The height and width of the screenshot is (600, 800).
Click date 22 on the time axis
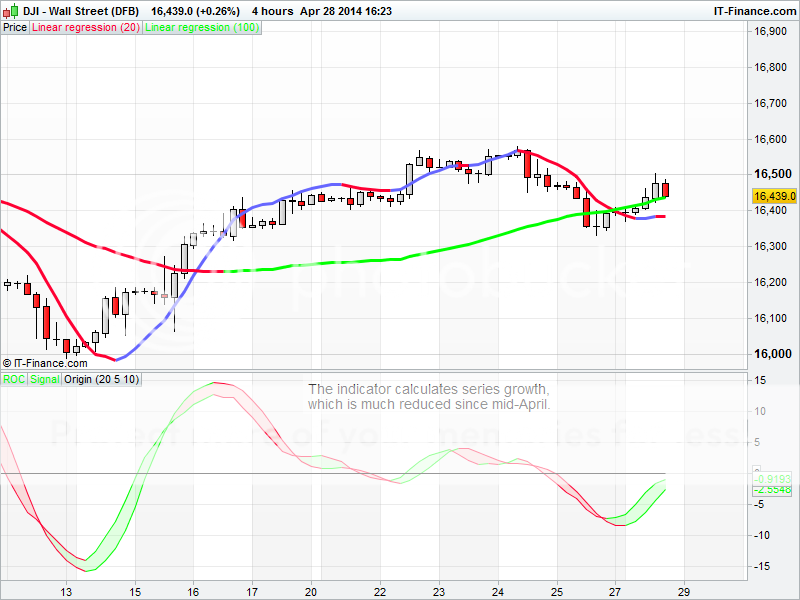[380, 591]
